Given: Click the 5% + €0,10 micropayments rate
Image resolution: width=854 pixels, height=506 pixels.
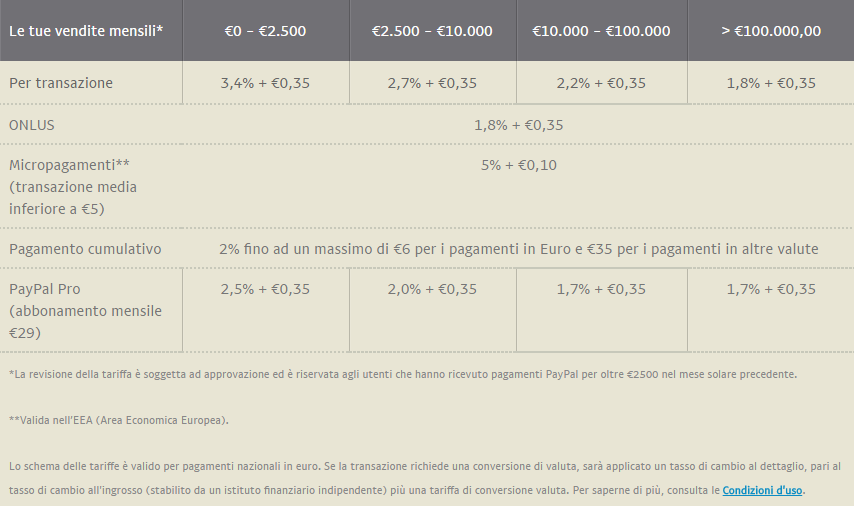Looking at the screenshot, I should (518, 165).
